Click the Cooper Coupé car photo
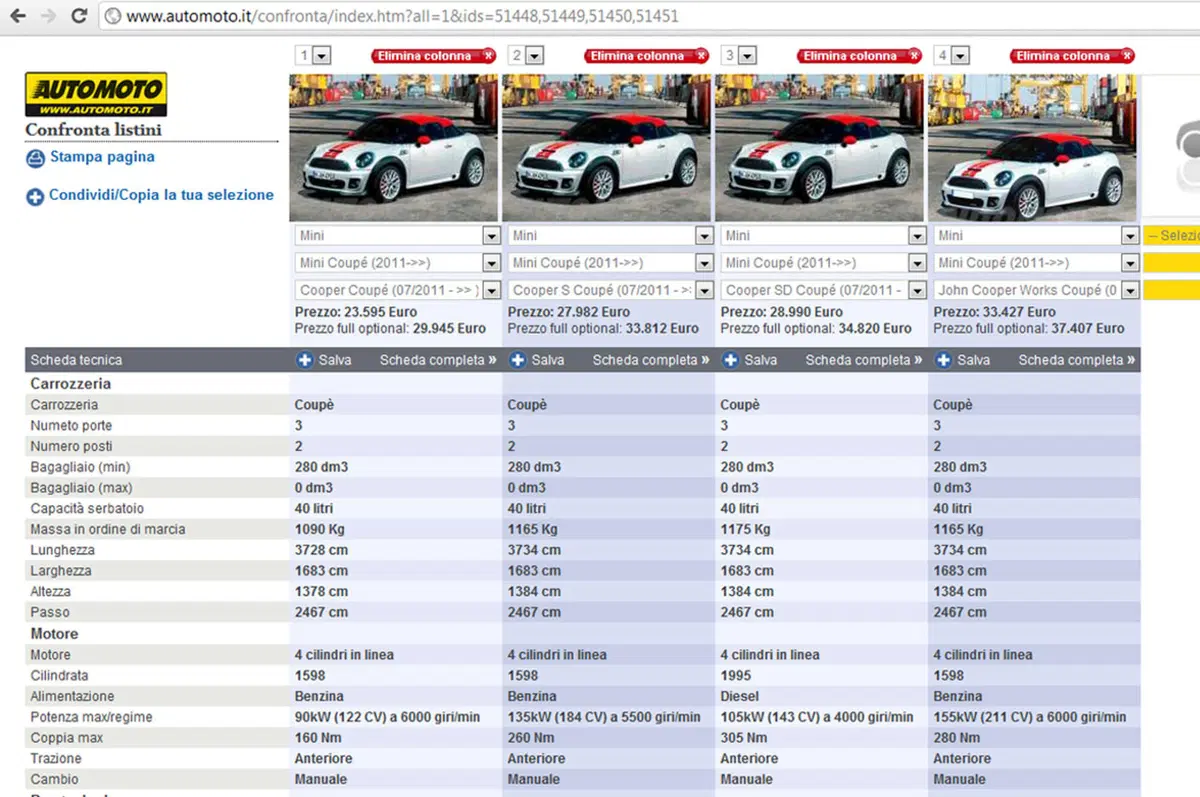 pos(394,147)
